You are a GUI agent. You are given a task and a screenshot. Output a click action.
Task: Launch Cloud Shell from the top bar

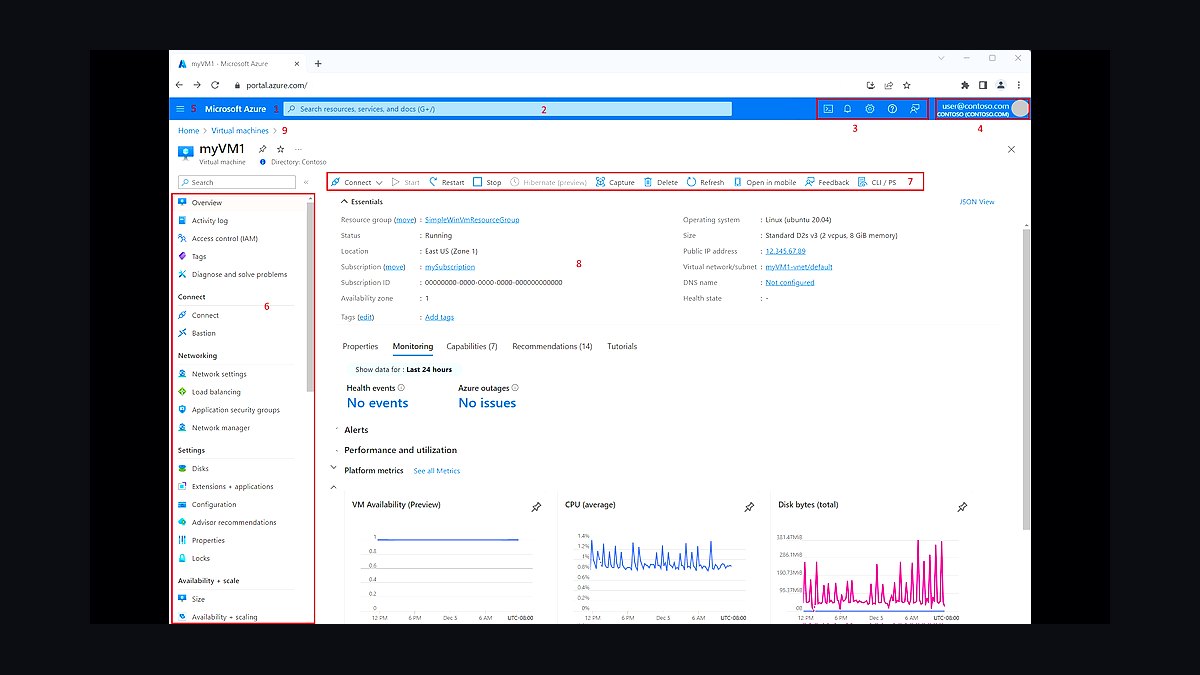pyautogui.click(x=828, y=109)
